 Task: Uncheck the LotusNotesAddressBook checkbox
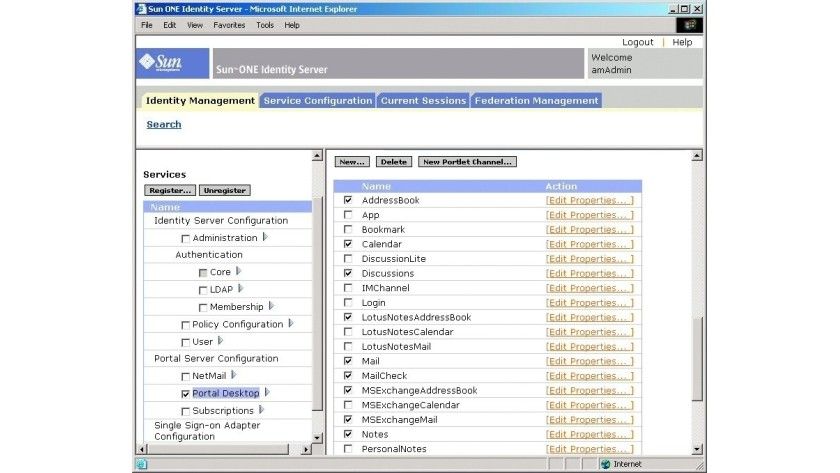tap(348, 317)
